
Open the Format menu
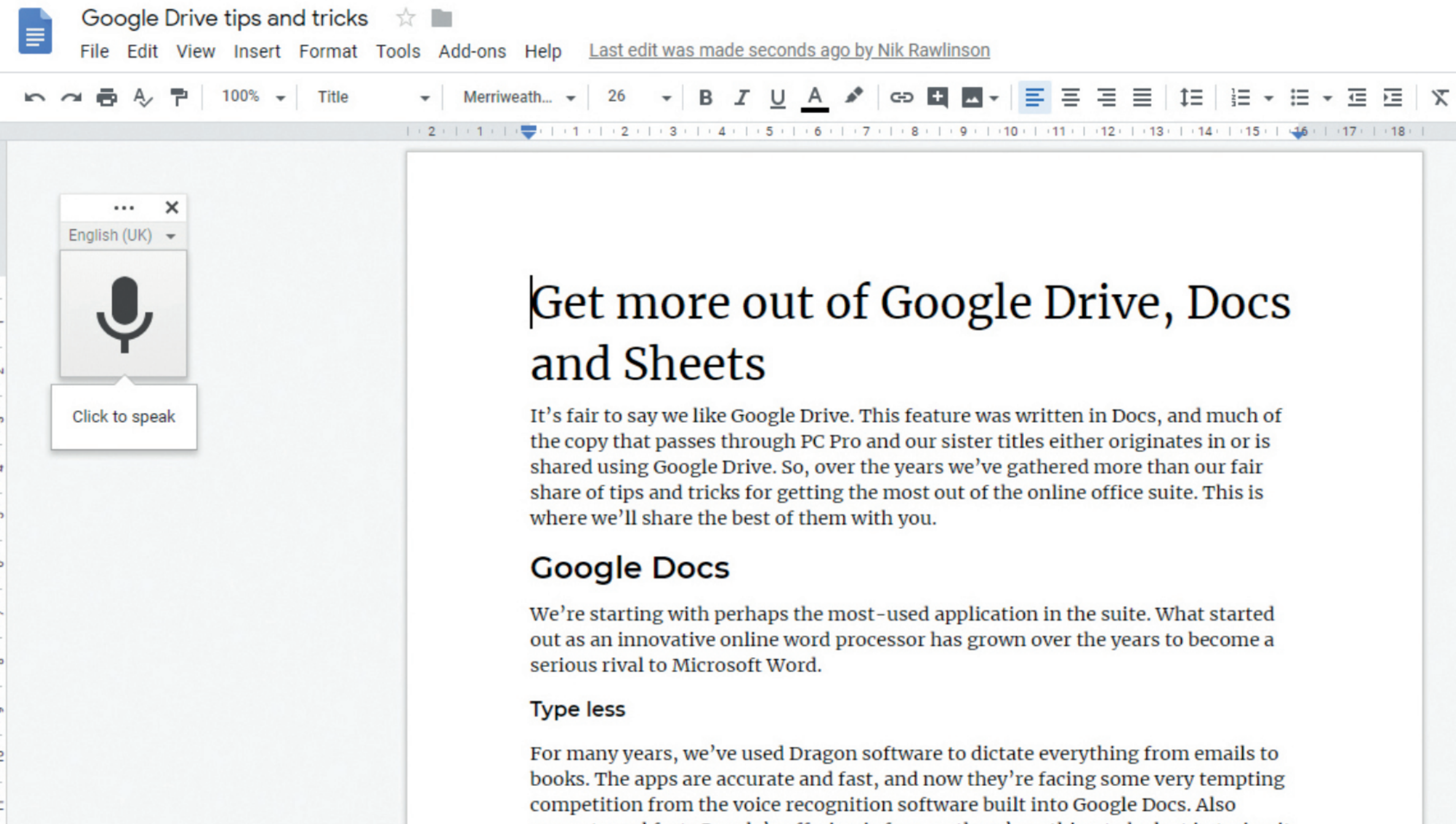point(328,52)
